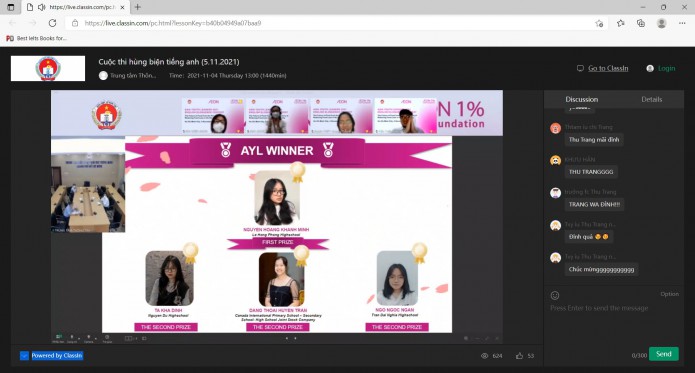
Task: Open the emoji picker in chat
Action: click(x=555, y=295)
